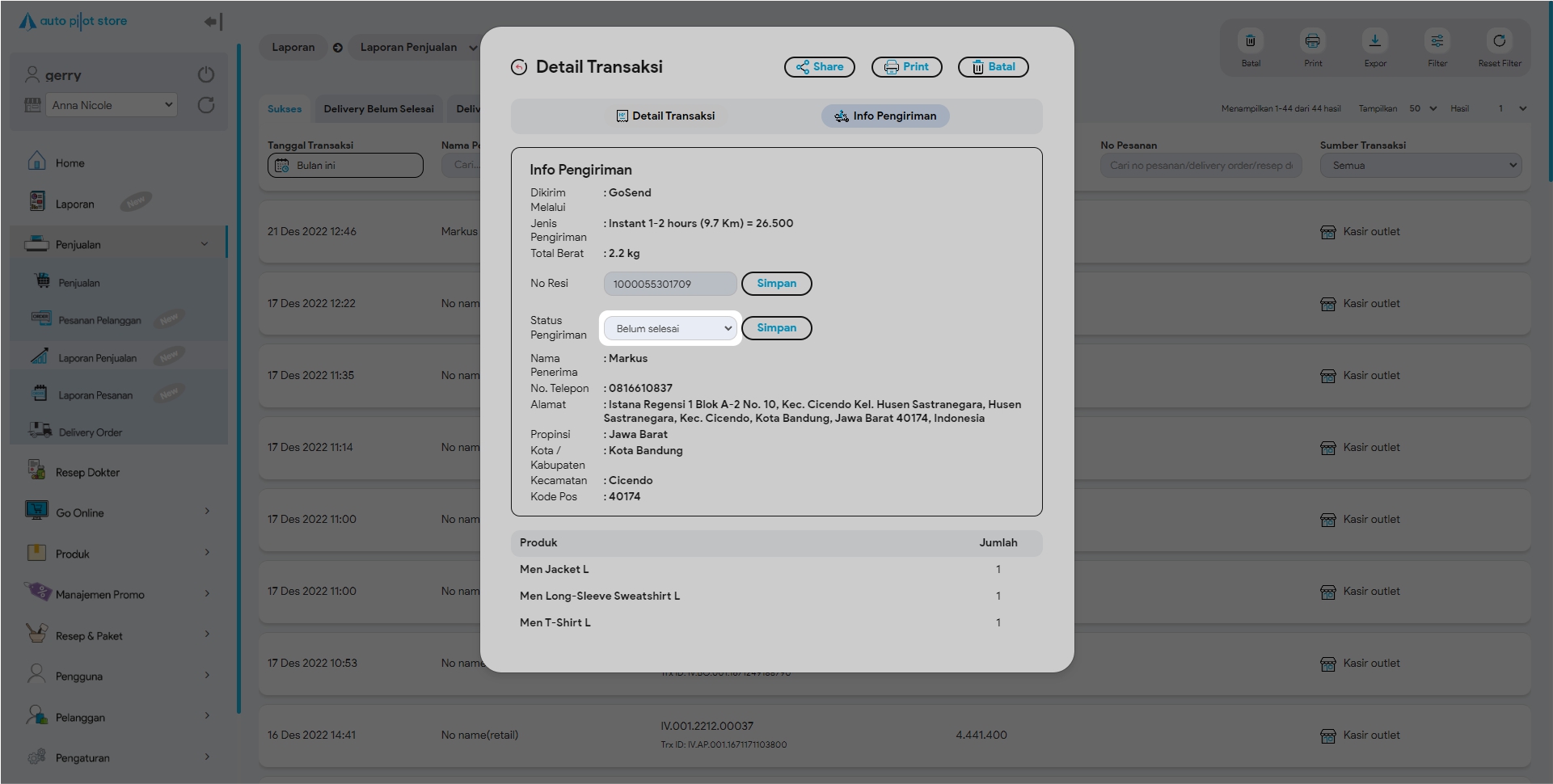Open Delivery Order in sidebar
Viewport: 1553px width, 784px height.
[x=91, y=432]
